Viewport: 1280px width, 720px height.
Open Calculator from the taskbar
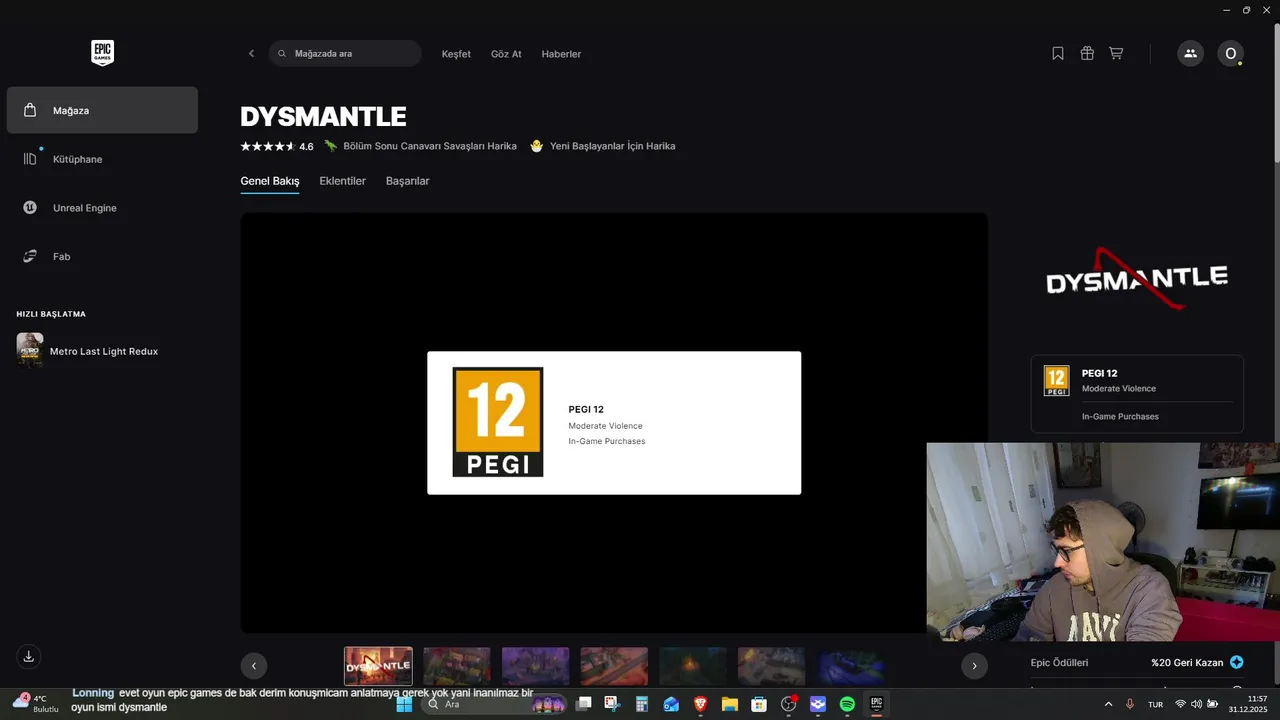point(642,704)
